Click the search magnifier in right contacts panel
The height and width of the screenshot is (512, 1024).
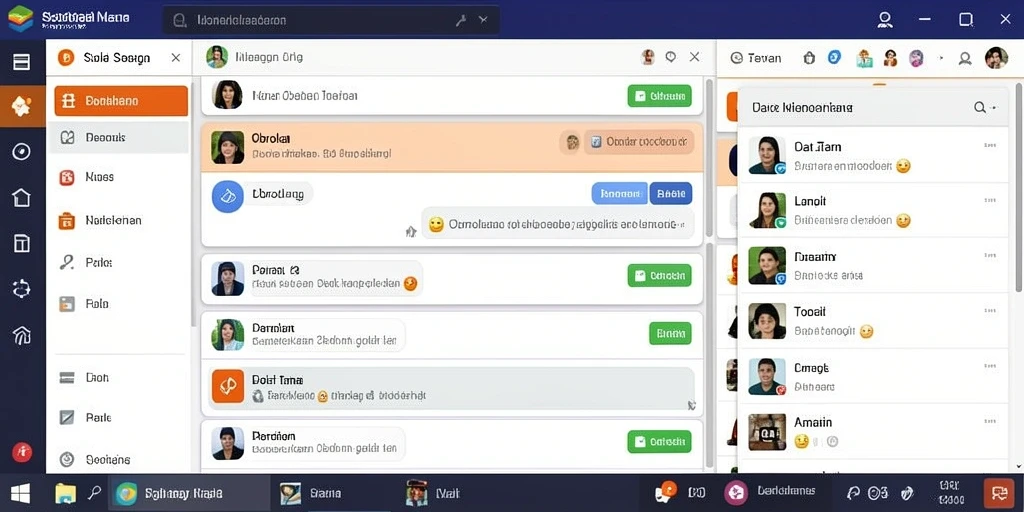point(980,107)
